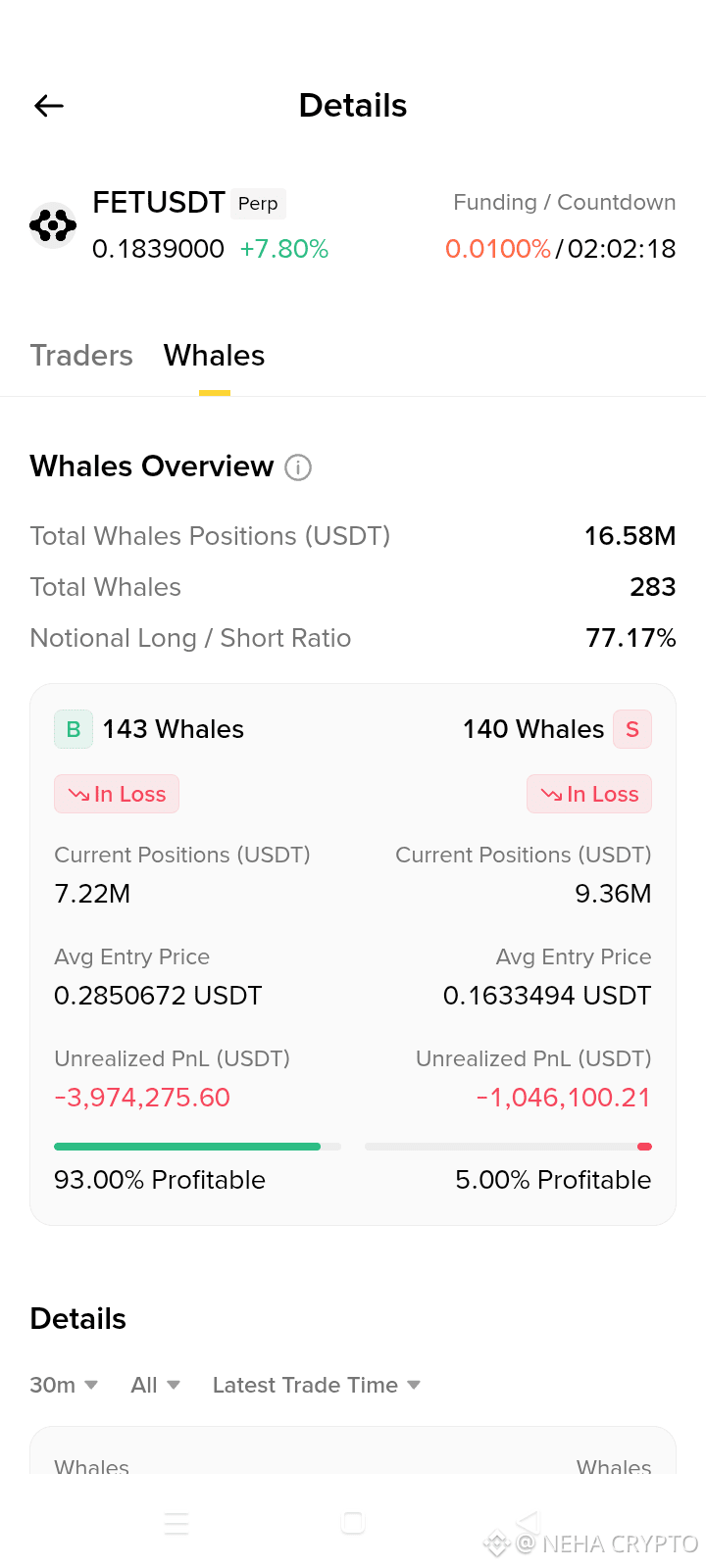Tap the Android recent apps menu icon
The image size is (706, 1568).
176,1524
